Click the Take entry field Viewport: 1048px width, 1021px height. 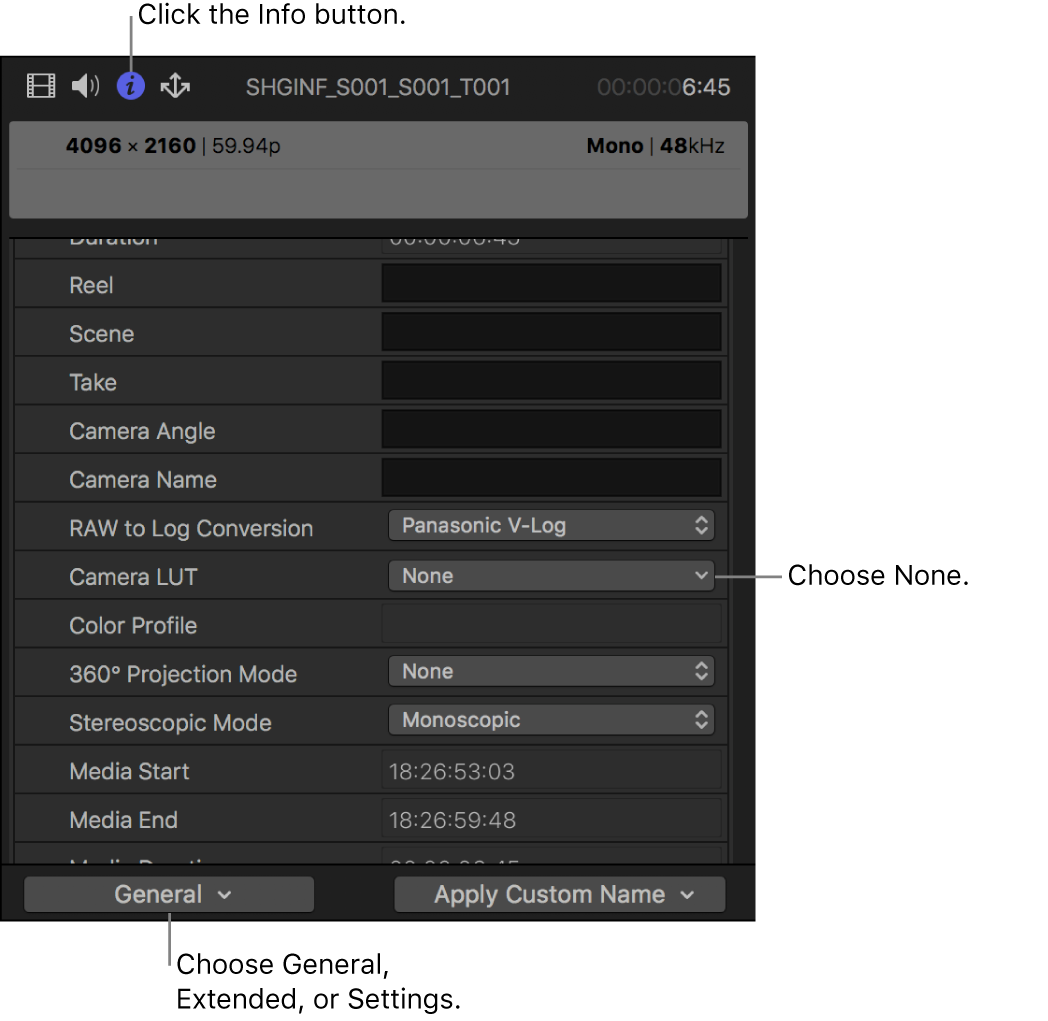point(551,380)
